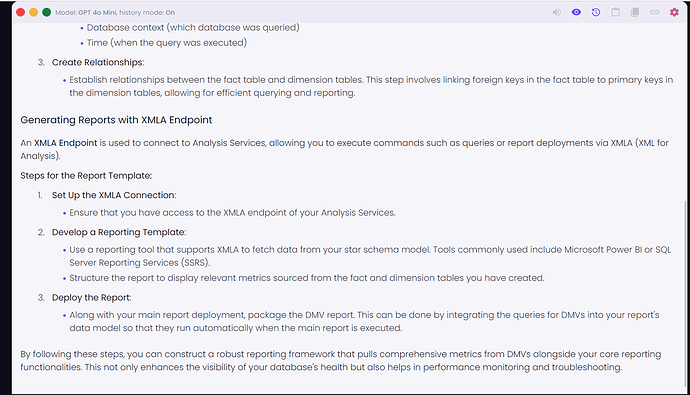
Task: Click the chain link icon
Action: (x=655, y=12)
